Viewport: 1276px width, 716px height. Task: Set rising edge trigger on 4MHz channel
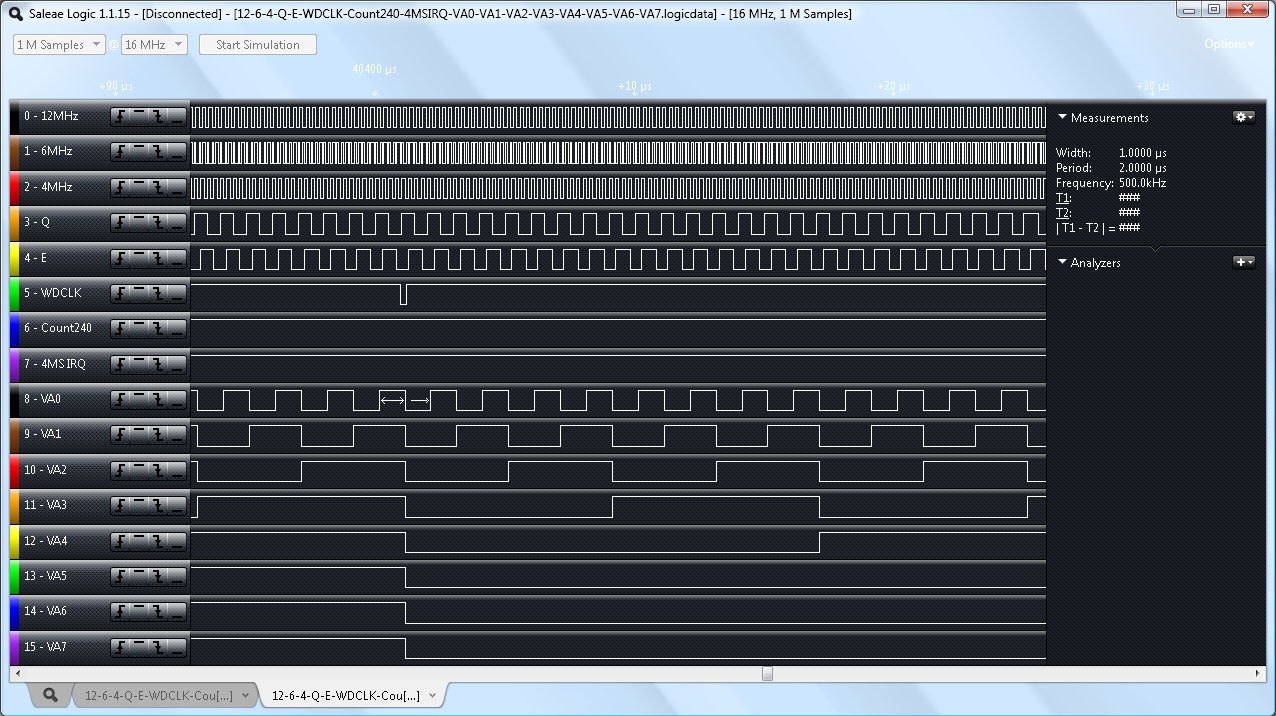120,187
